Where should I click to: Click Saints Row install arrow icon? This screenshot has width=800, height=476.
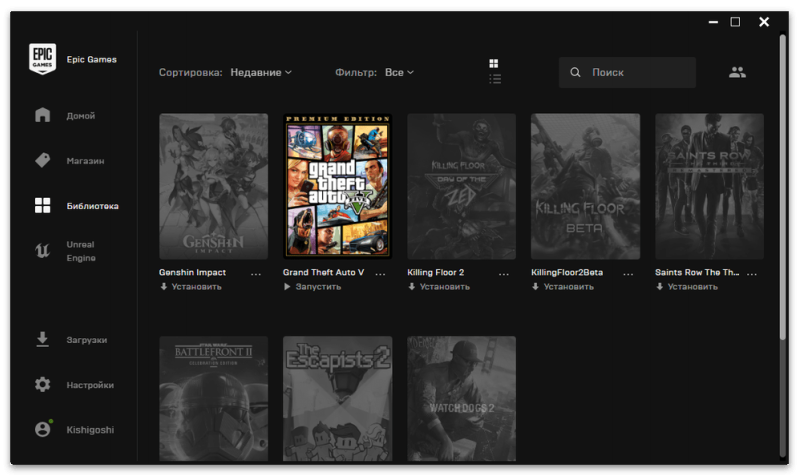pos(660,287)
